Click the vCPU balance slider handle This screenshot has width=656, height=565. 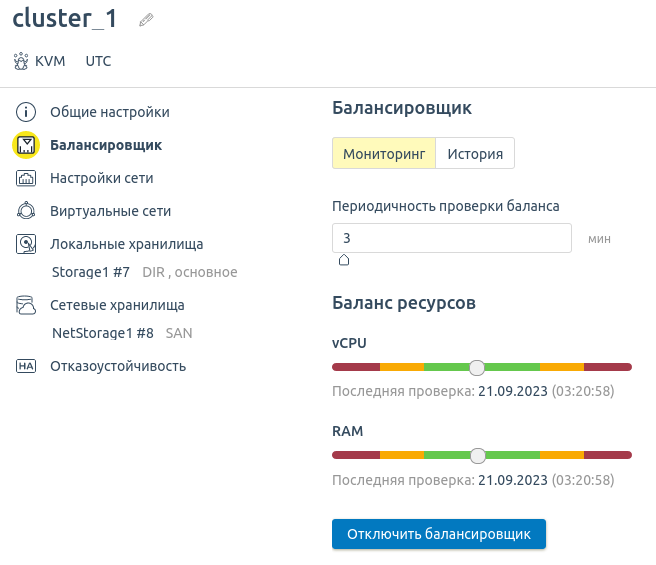tap(477, 367)
